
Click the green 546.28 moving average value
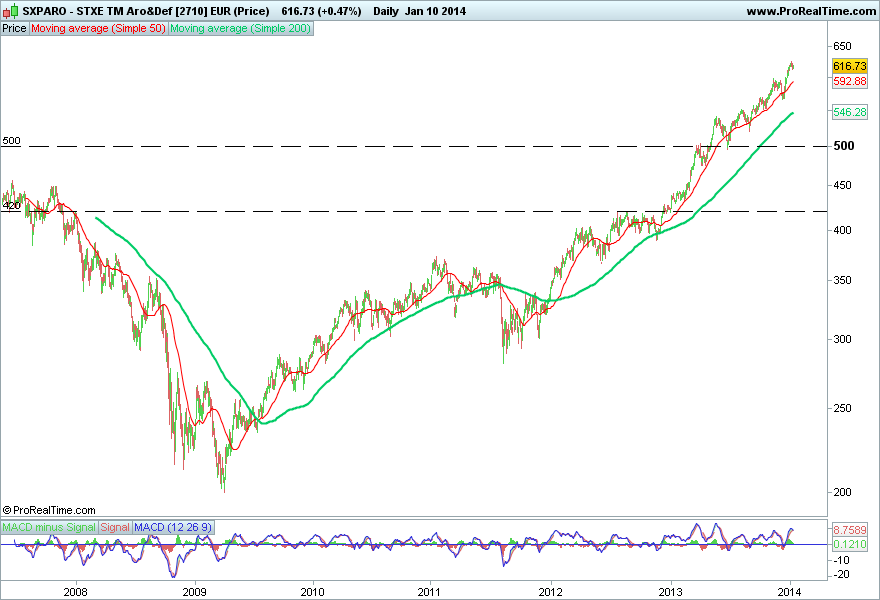850,112
